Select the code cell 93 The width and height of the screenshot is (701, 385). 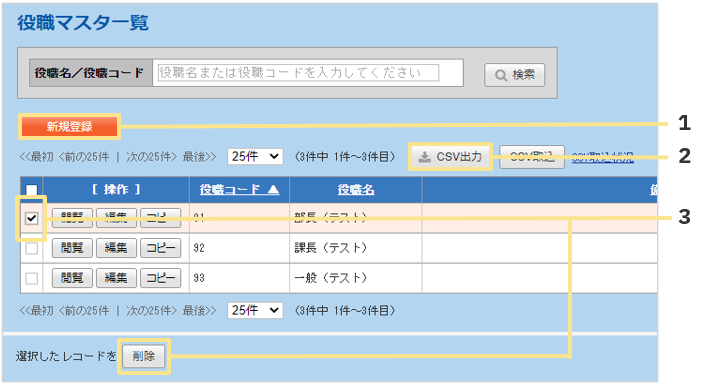(239, 278)
